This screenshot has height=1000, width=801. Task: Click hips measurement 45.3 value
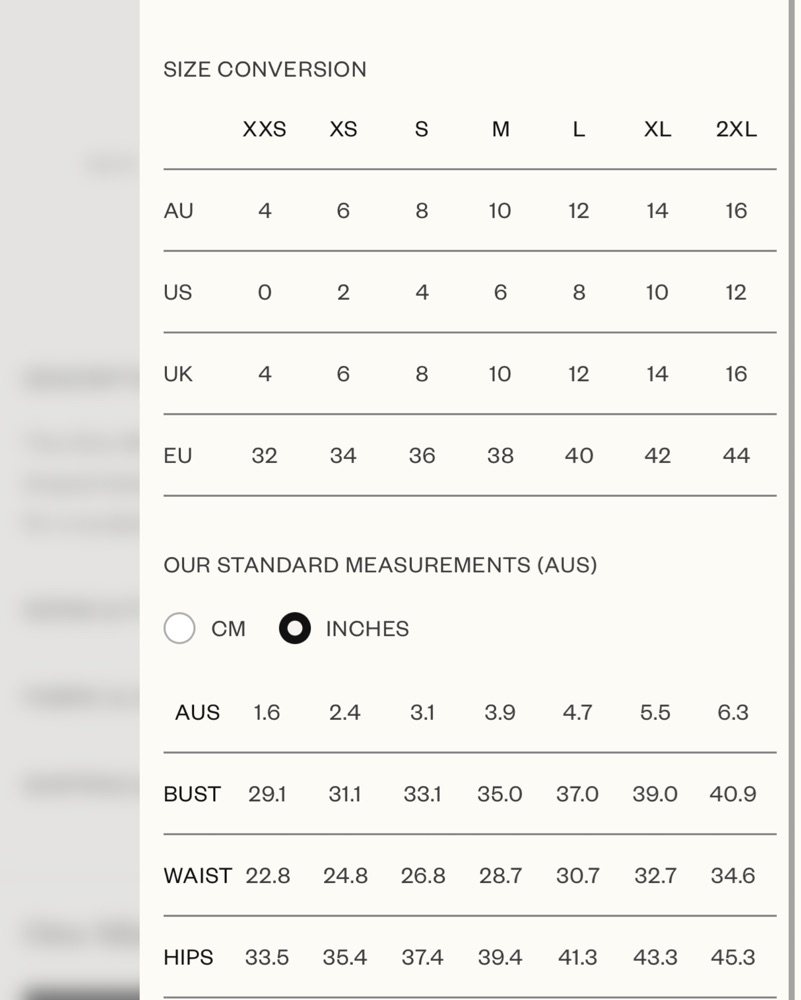732,957
